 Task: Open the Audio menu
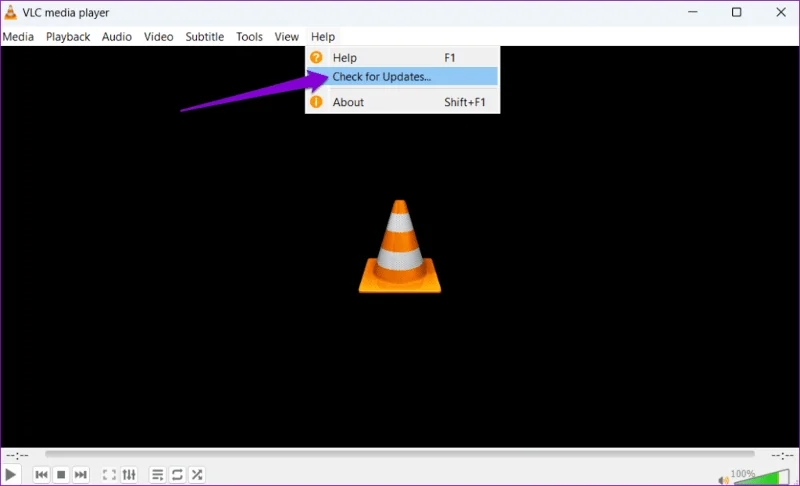tap(117, 37)
